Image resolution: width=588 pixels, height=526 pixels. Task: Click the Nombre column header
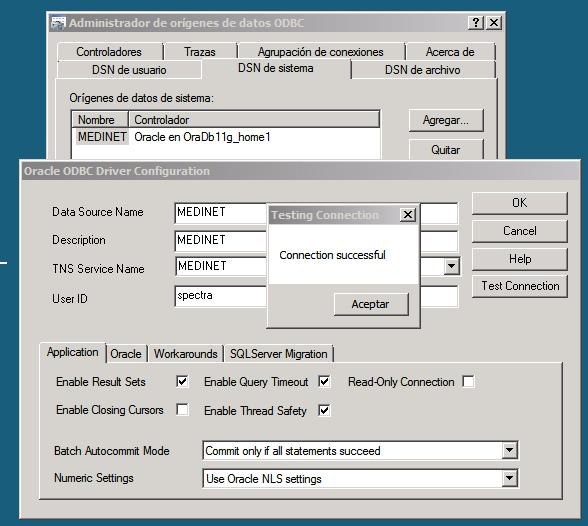coord(100,120)
